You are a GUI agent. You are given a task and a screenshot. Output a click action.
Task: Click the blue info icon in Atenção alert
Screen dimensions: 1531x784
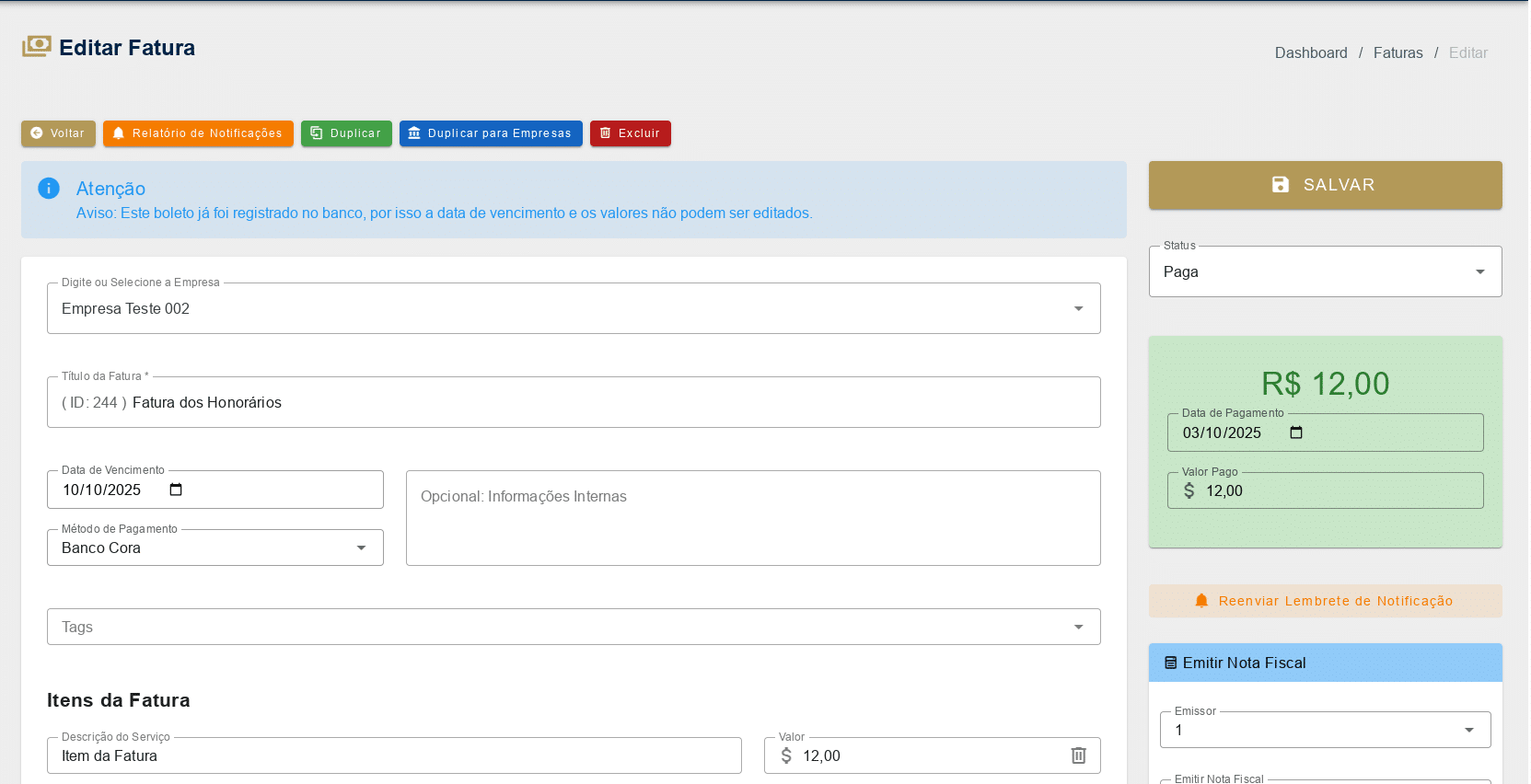49,189
